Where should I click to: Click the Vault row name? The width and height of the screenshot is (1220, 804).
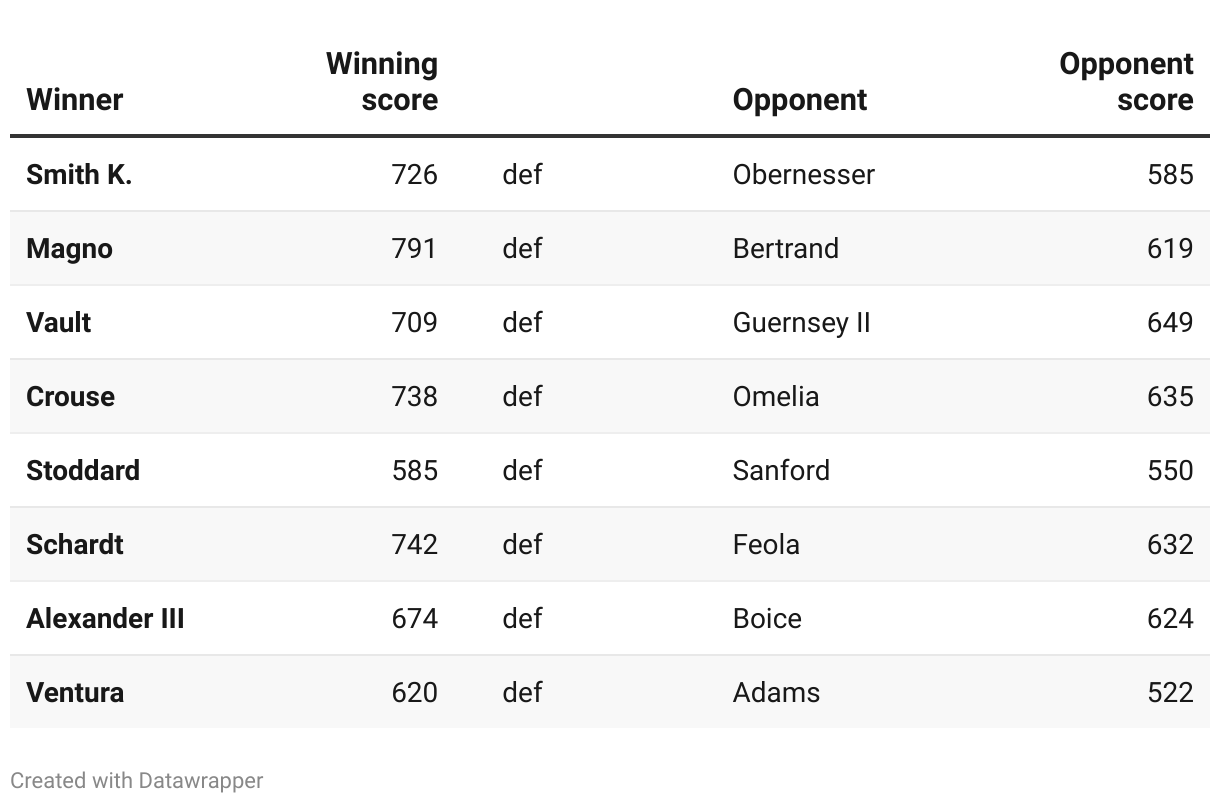point(59,323)
